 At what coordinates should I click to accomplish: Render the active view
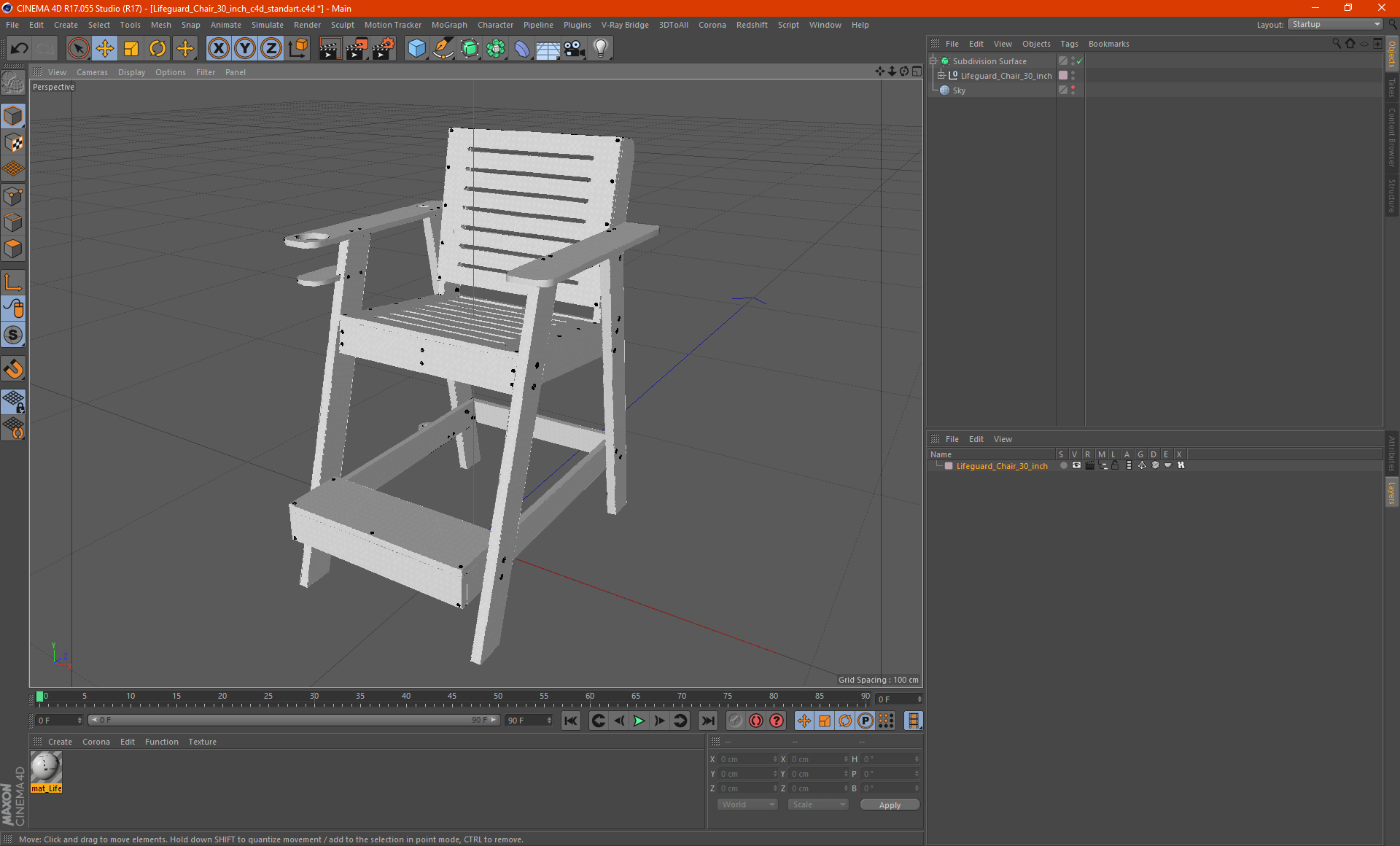330,49
